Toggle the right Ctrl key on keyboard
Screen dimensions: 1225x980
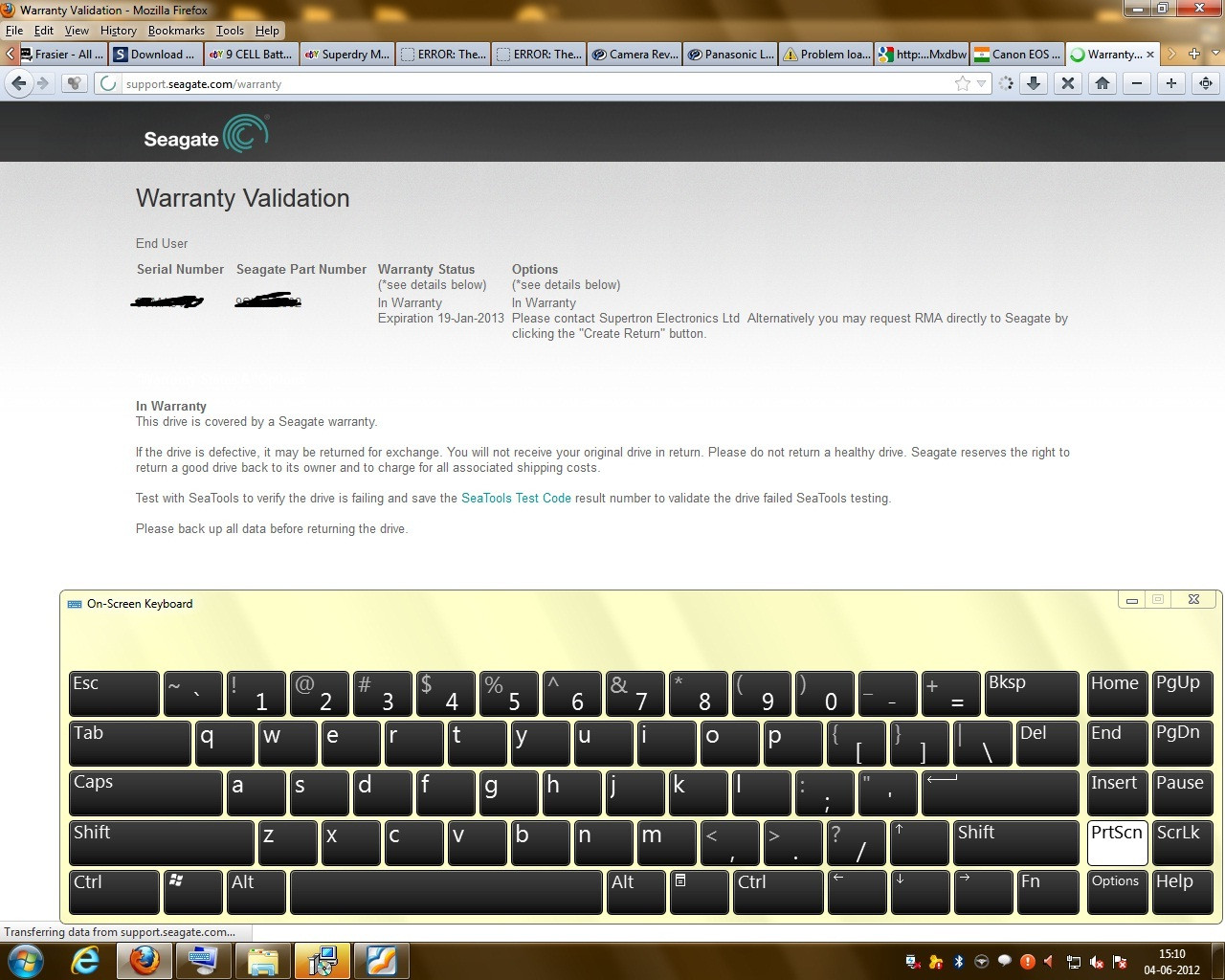click(x=778, y=893)
